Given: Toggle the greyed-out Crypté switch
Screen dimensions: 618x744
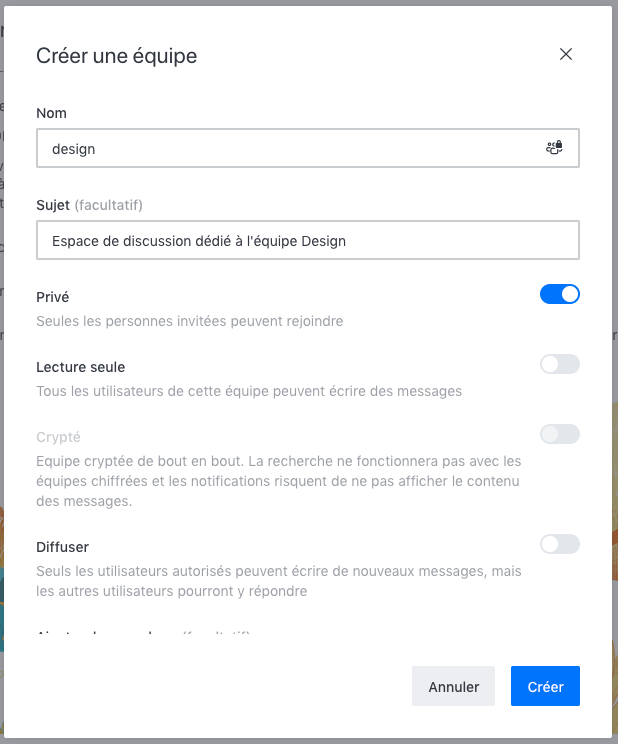Looking at the screenshot, I should pyautogui.click(x=560, y=434).
